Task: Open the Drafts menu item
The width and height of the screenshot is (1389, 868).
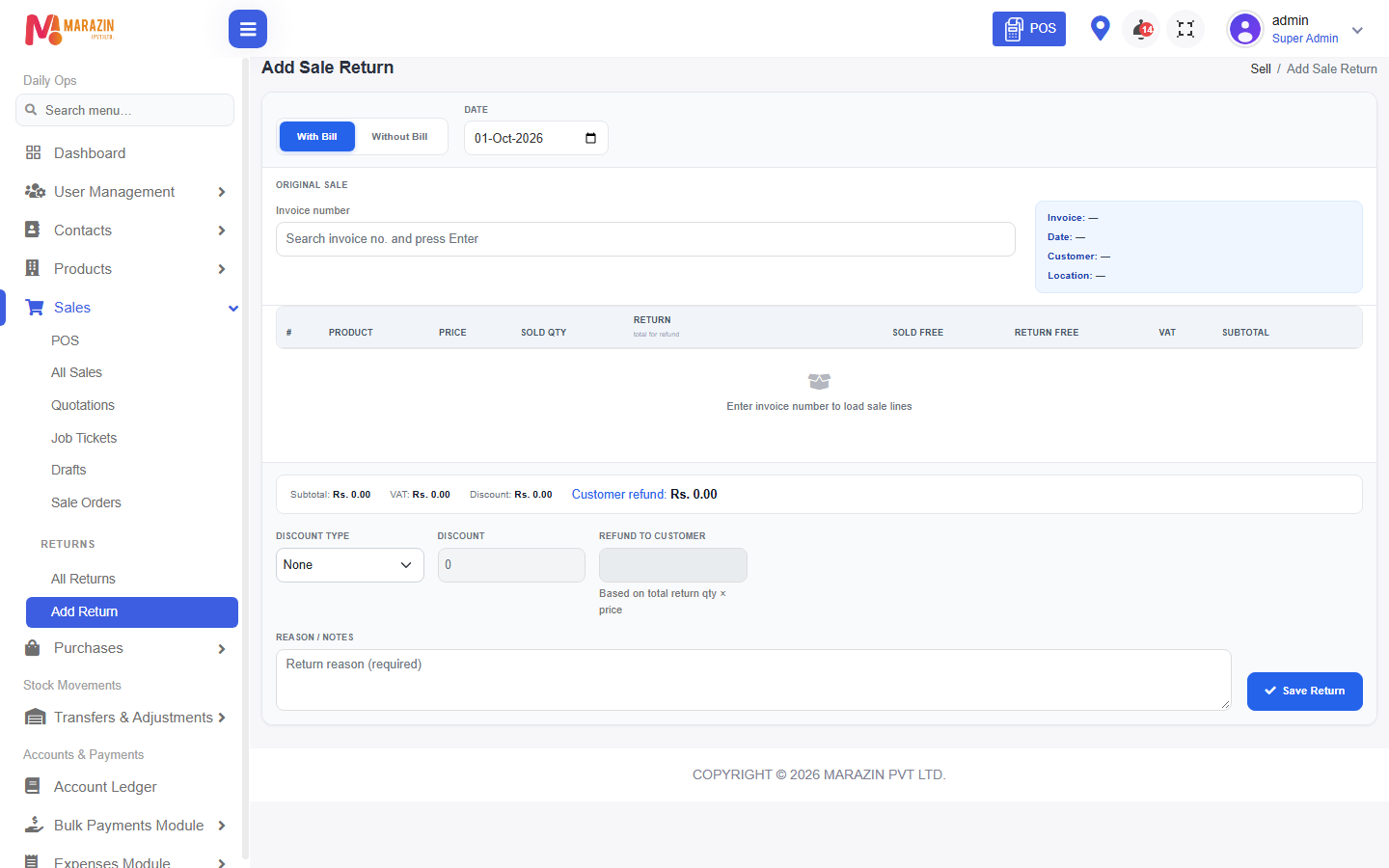Action: click(x=68, y=470)
